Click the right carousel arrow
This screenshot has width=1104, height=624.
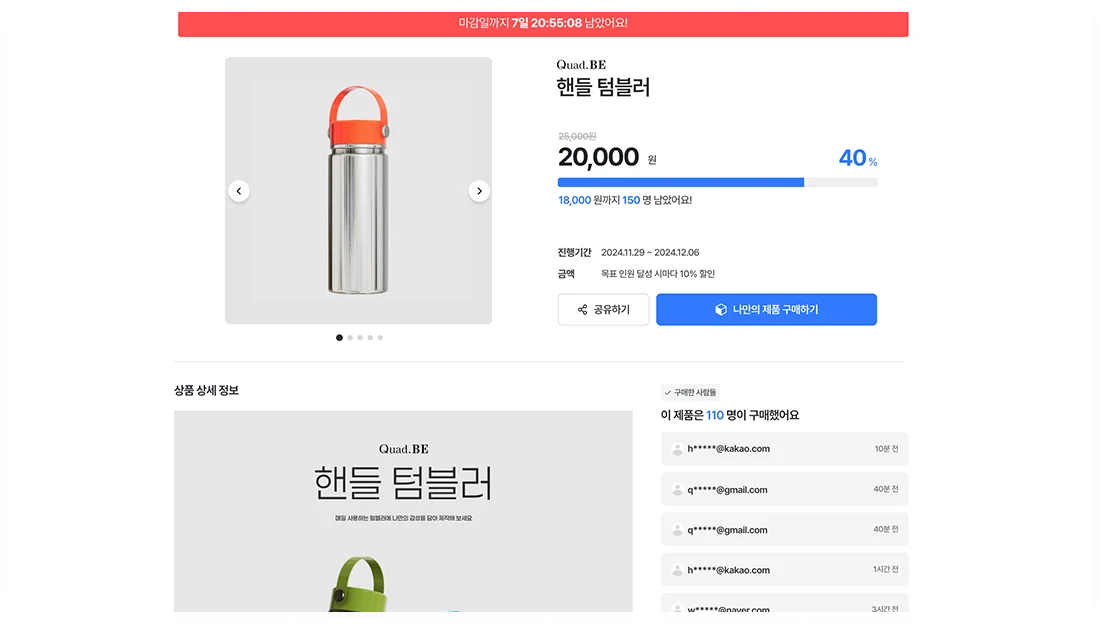click(479, 190)
